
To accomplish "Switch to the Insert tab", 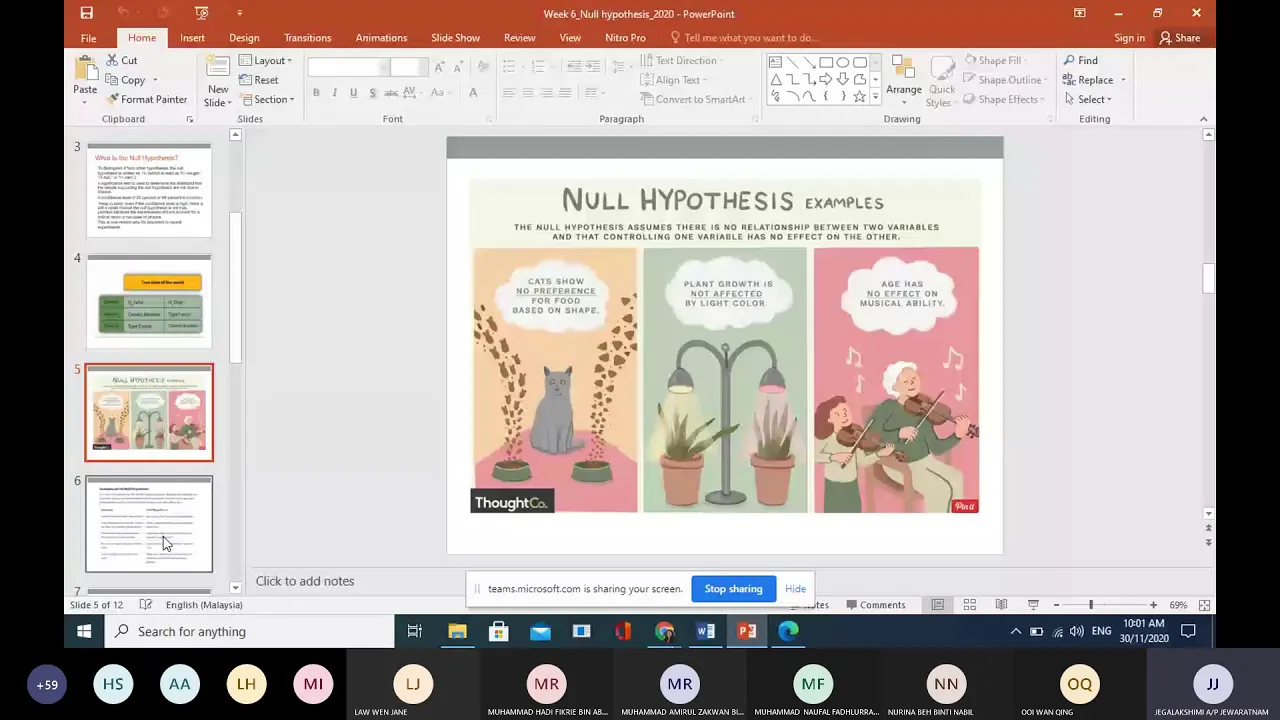I will coord(192,38).
